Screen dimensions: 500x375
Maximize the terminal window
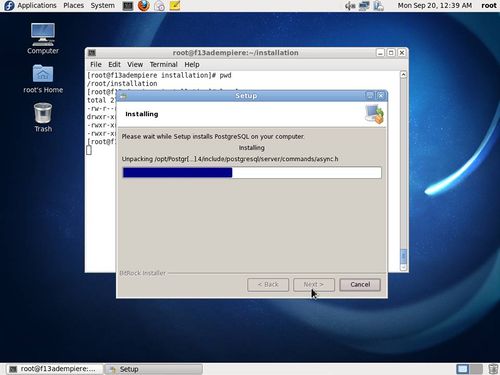[391, 53]
